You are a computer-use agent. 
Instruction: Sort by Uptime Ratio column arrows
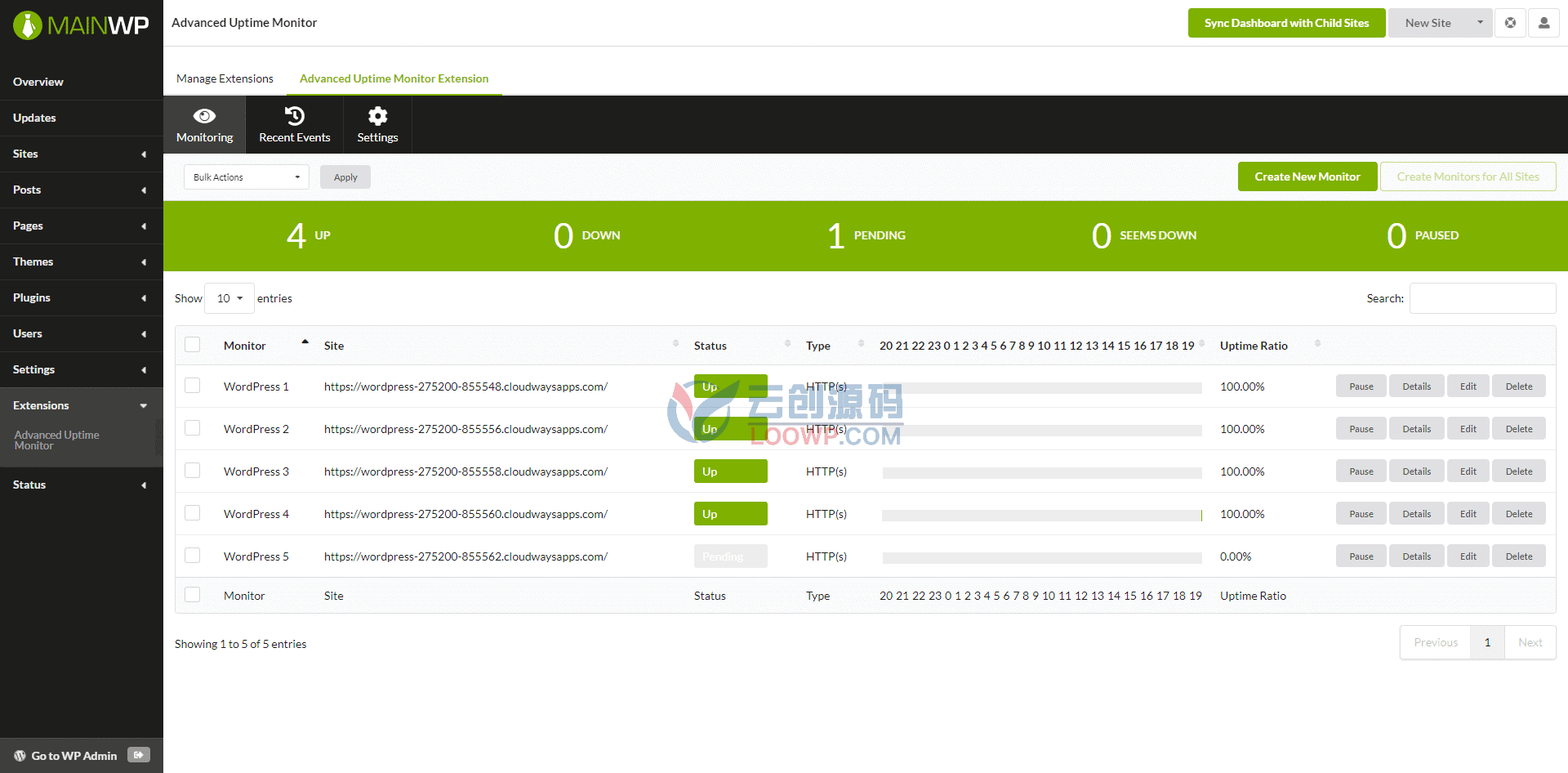1317,344
